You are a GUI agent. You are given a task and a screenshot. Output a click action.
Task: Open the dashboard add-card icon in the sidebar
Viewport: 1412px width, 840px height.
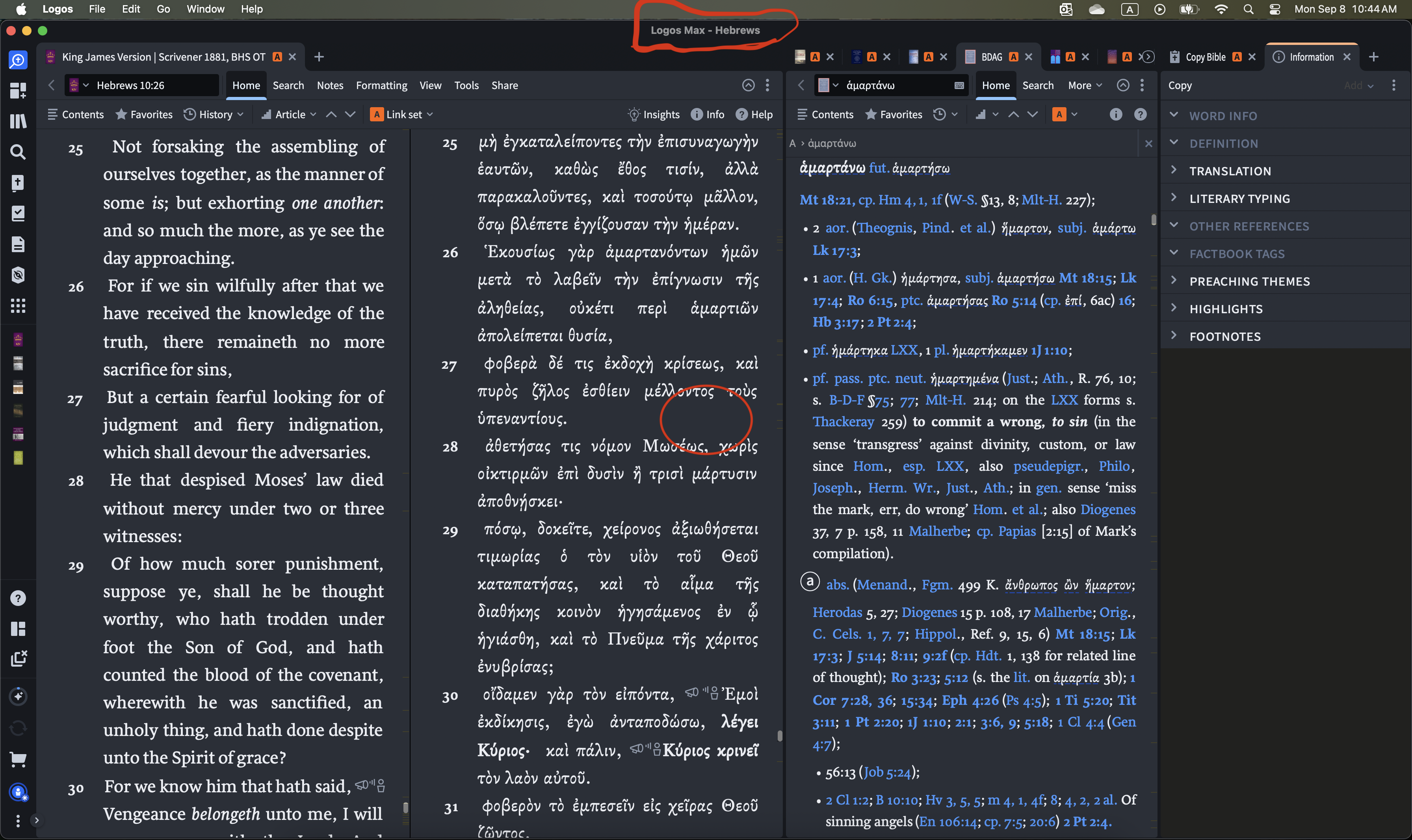click(x=18, y=91)
